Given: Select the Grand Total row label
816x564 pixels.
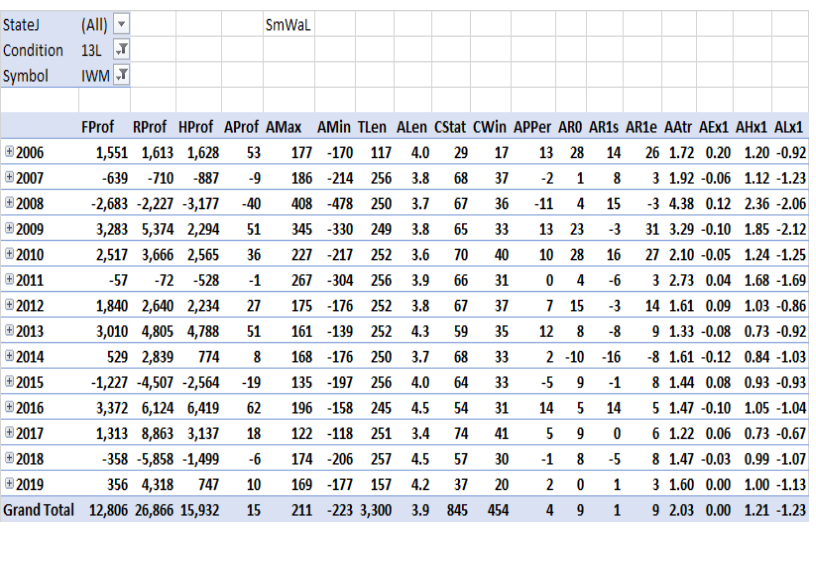Looking at the screenshot, I should pyautogui.click(x=39, y=510).
